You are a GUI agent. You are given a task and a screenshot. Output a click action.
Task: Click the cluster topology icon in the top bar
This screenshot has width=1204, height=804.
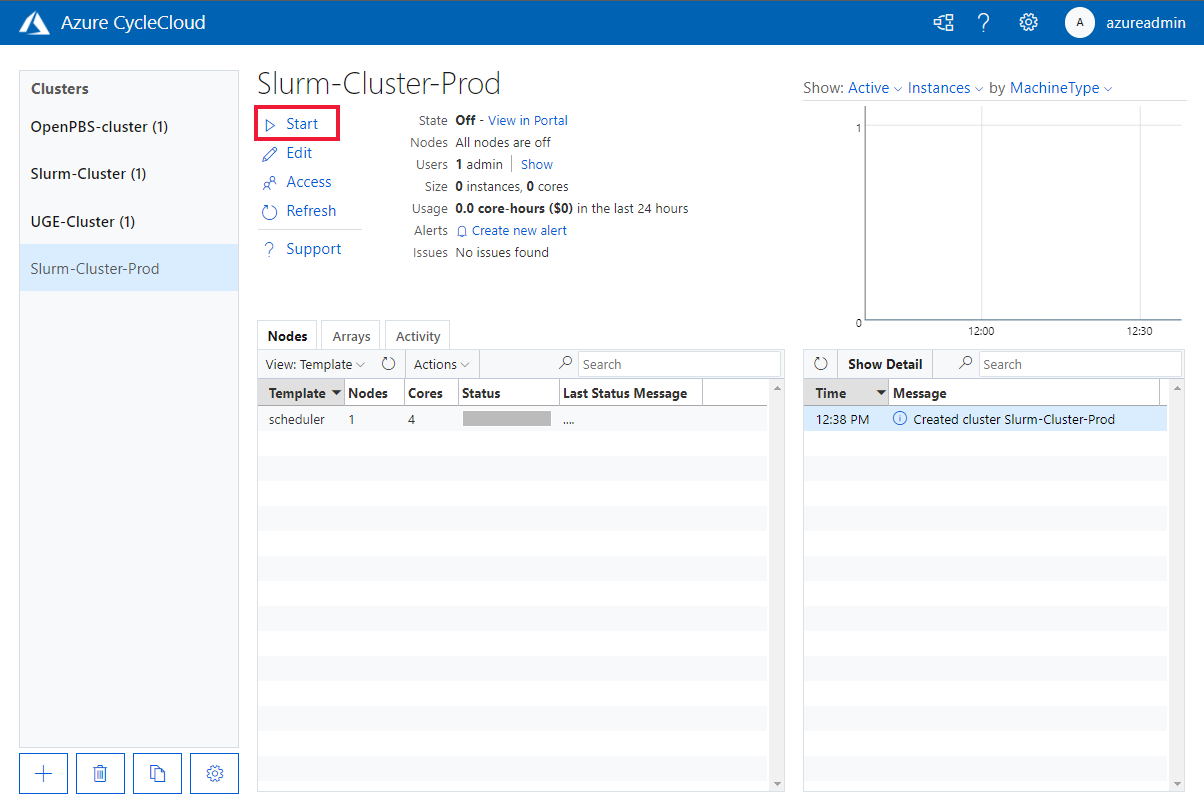(942, 21)
